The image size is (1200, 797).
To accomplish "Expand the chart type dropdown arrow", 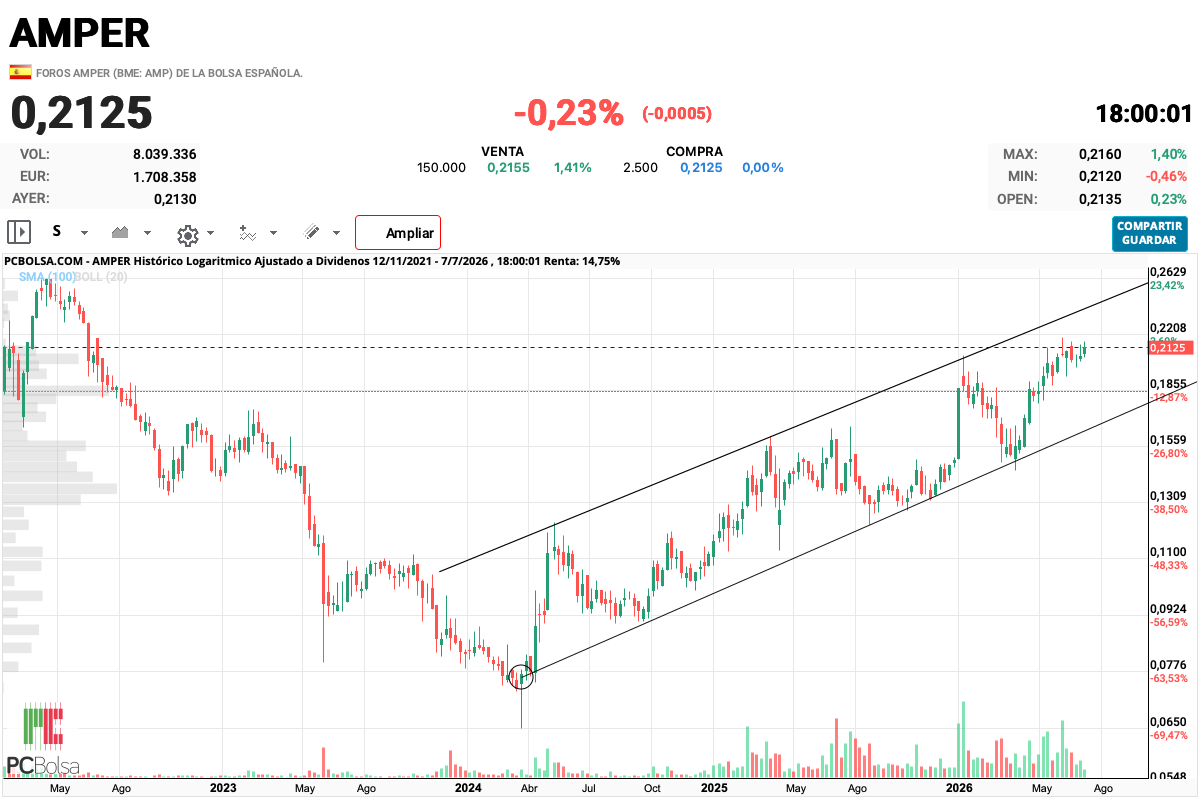I will 147,232.
